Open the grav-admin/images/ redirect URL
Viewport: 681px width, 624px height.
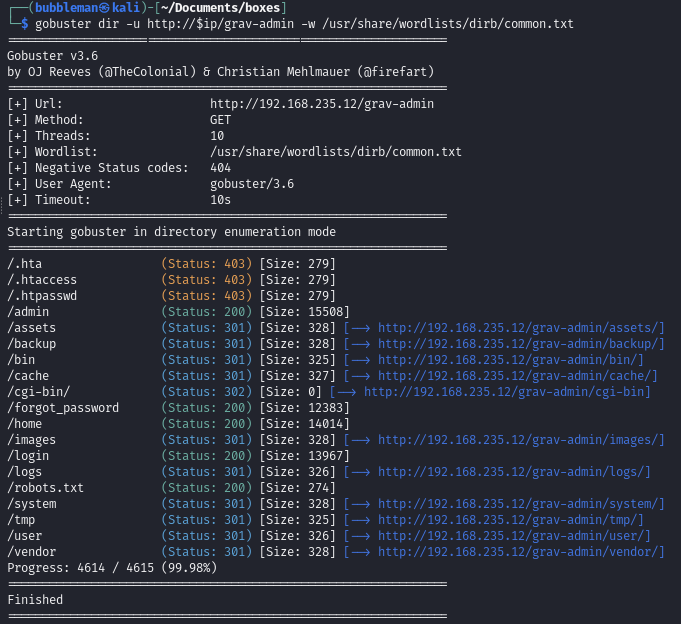click(521, 440)
